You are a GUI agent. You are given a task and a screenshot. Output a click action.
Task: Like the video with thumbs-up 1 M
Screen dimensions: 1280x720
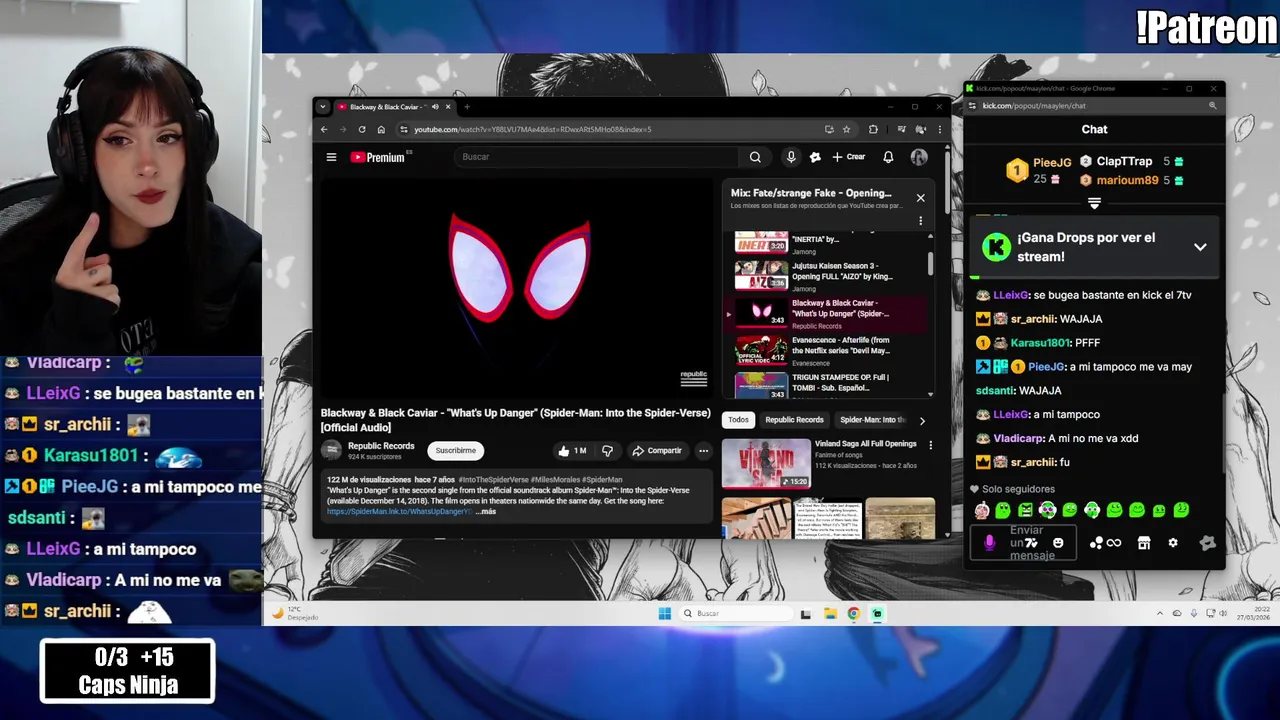click(572, 451)
